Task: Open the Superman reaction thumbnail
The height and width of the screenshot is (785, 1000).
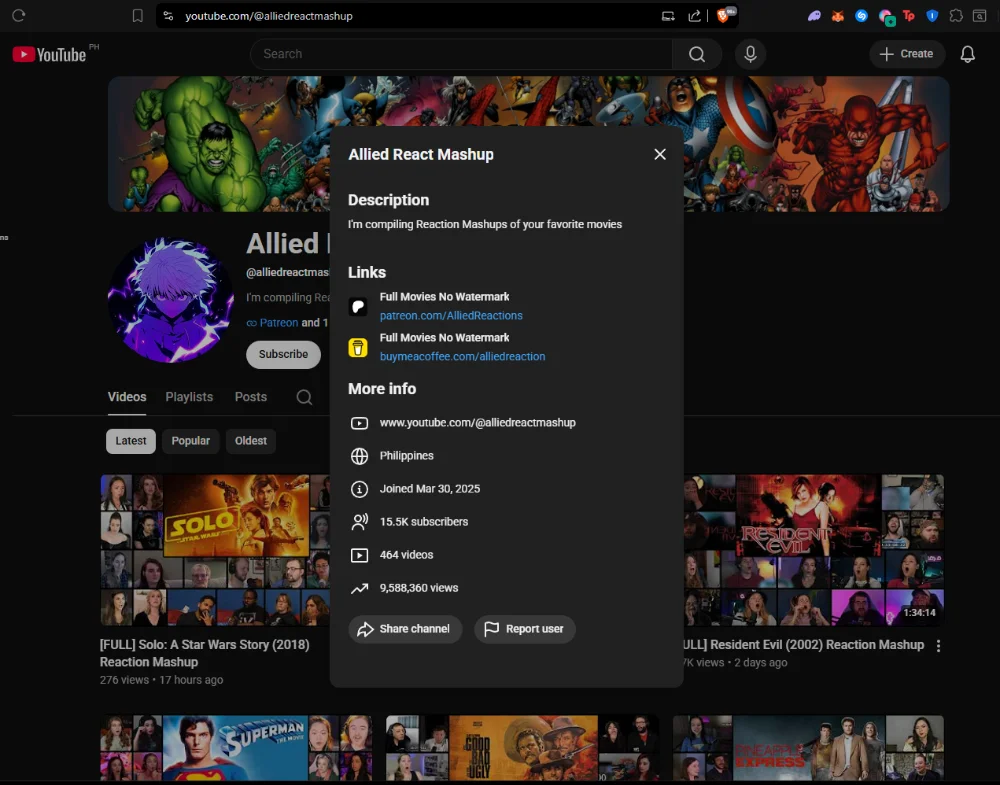Action: 236,748
